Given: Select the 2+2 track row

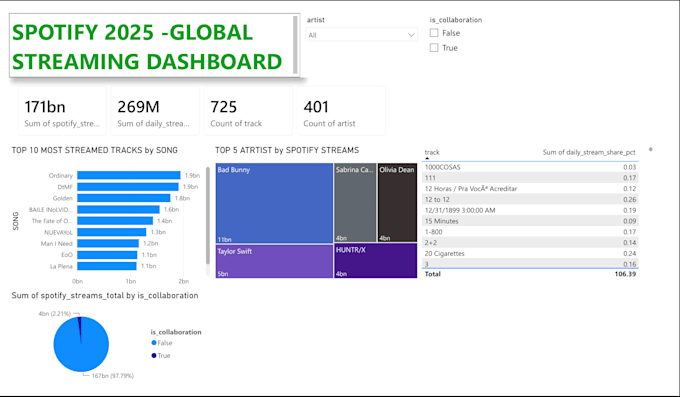Looking at the screenshot, I should [530, 243].
